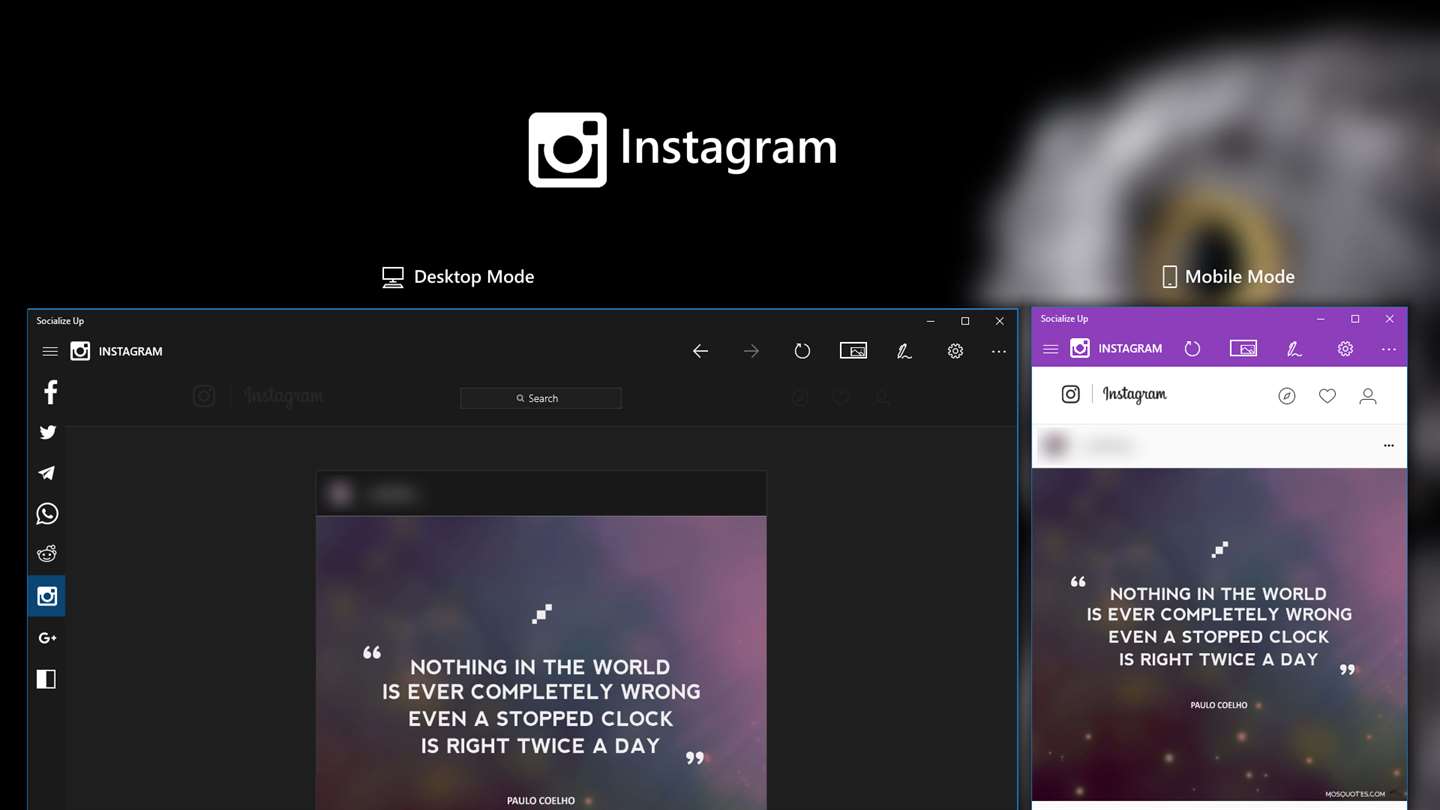Screen dimensions: 1440x810
Task: Open settings gear in mobile window
Action: (x=1345, y=349)
